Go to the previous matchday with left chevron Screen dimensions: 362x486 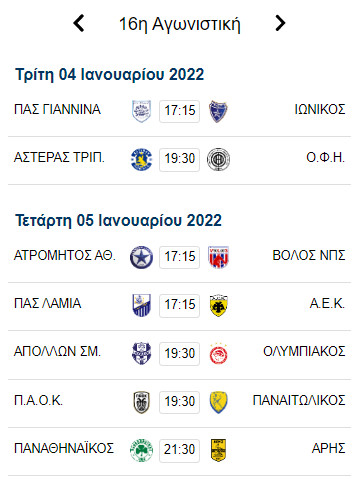(x=79, y=24)
